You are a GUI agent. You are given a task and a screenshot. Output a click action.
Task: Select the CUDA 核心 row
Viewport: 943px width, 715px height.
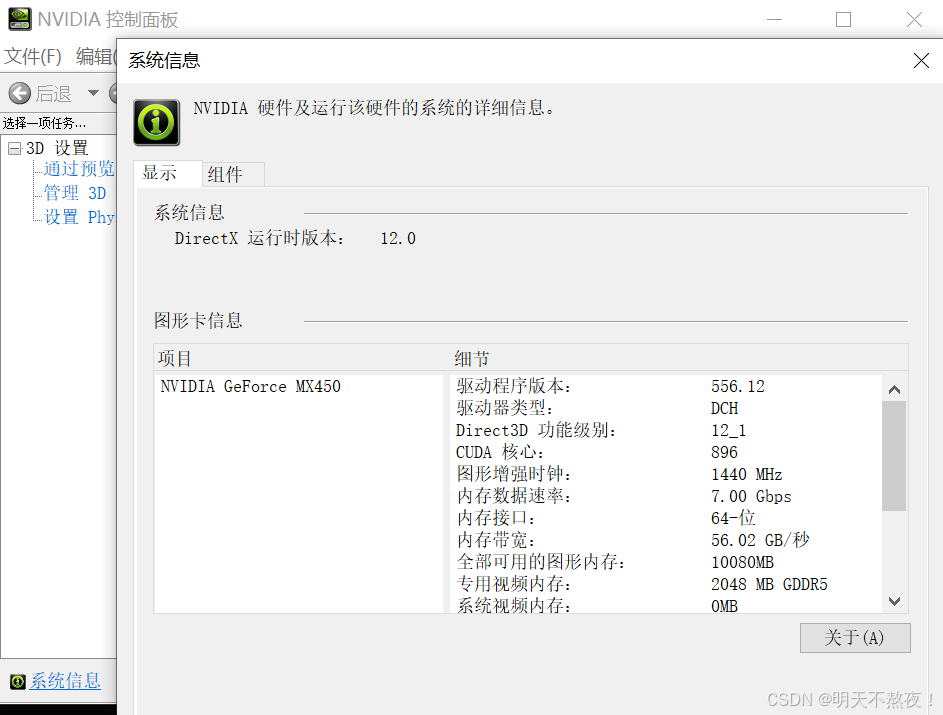click(x=666, y=452)
